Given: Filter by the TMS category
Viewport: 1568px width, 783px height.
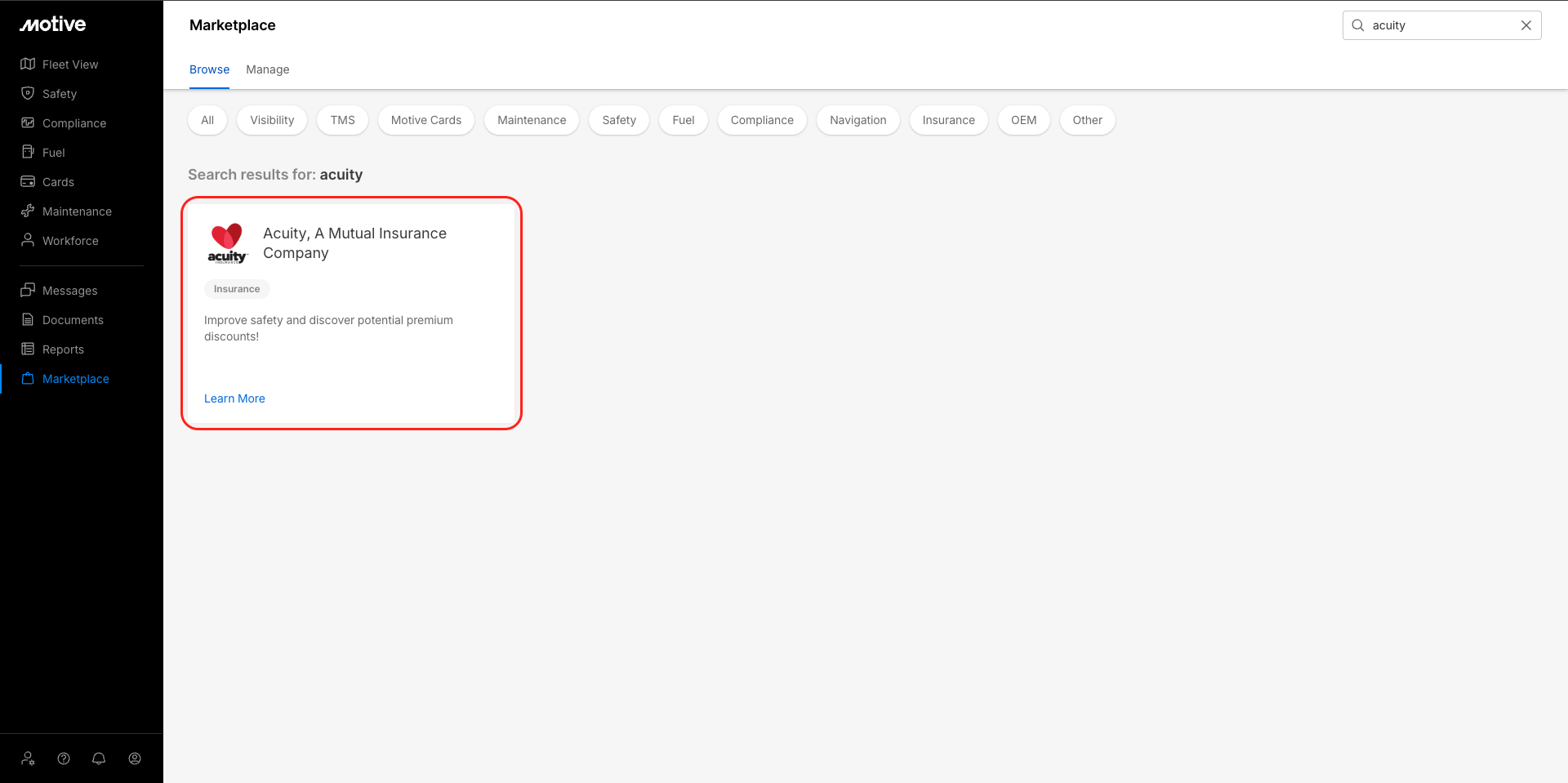Looking at the screenshot, I should [343, 120].
